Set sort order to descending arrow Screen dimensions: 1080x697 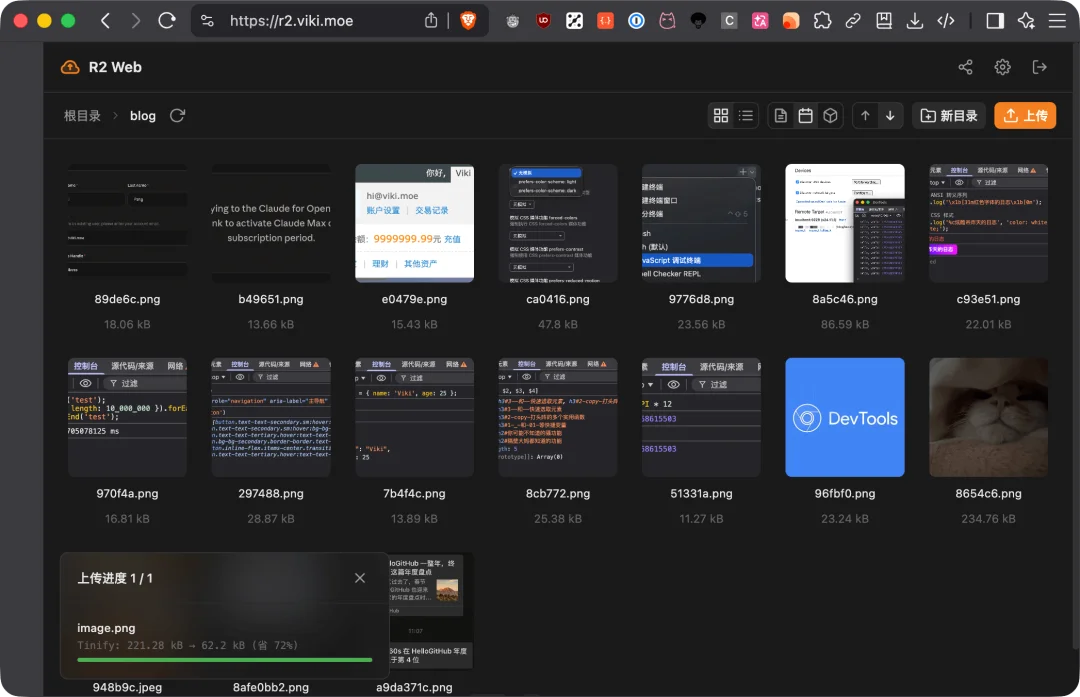(890, 116)
